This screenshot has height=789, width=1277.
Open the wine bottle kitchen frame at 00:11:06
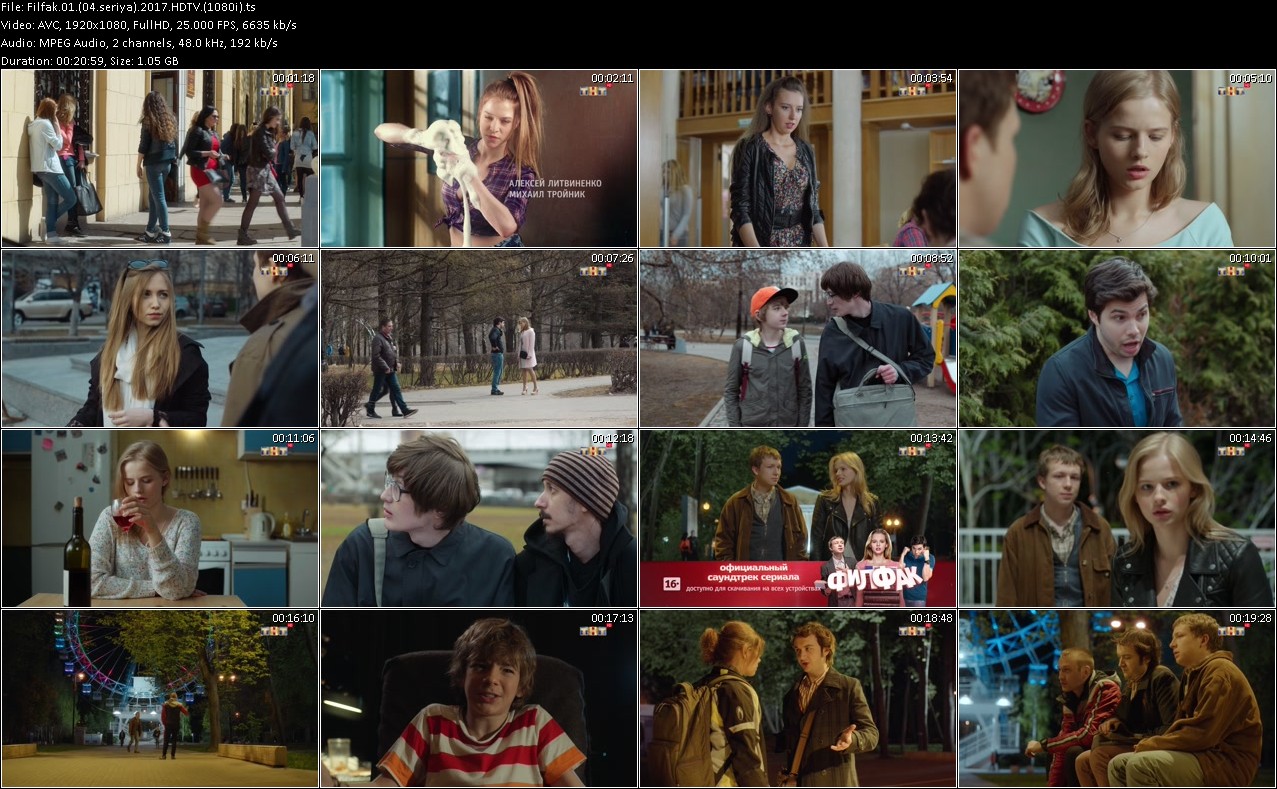click(159, 518)
